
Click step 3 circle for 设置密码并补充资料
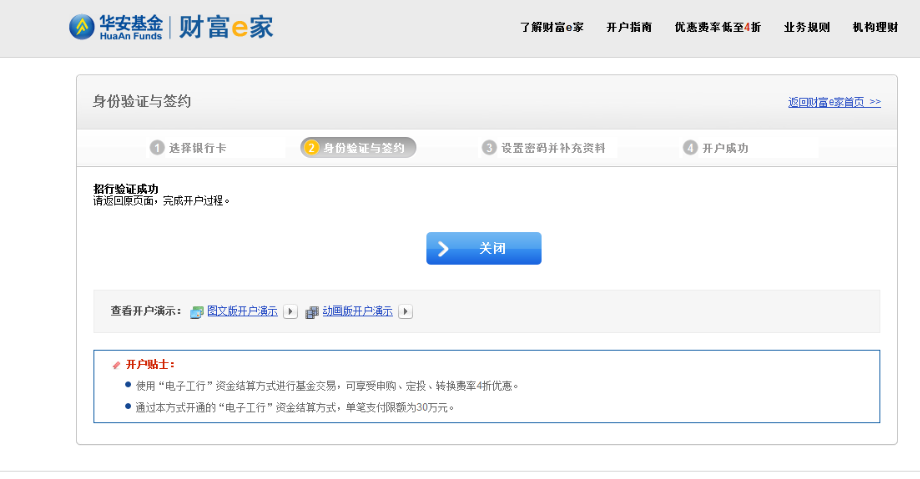click(489, 148)
